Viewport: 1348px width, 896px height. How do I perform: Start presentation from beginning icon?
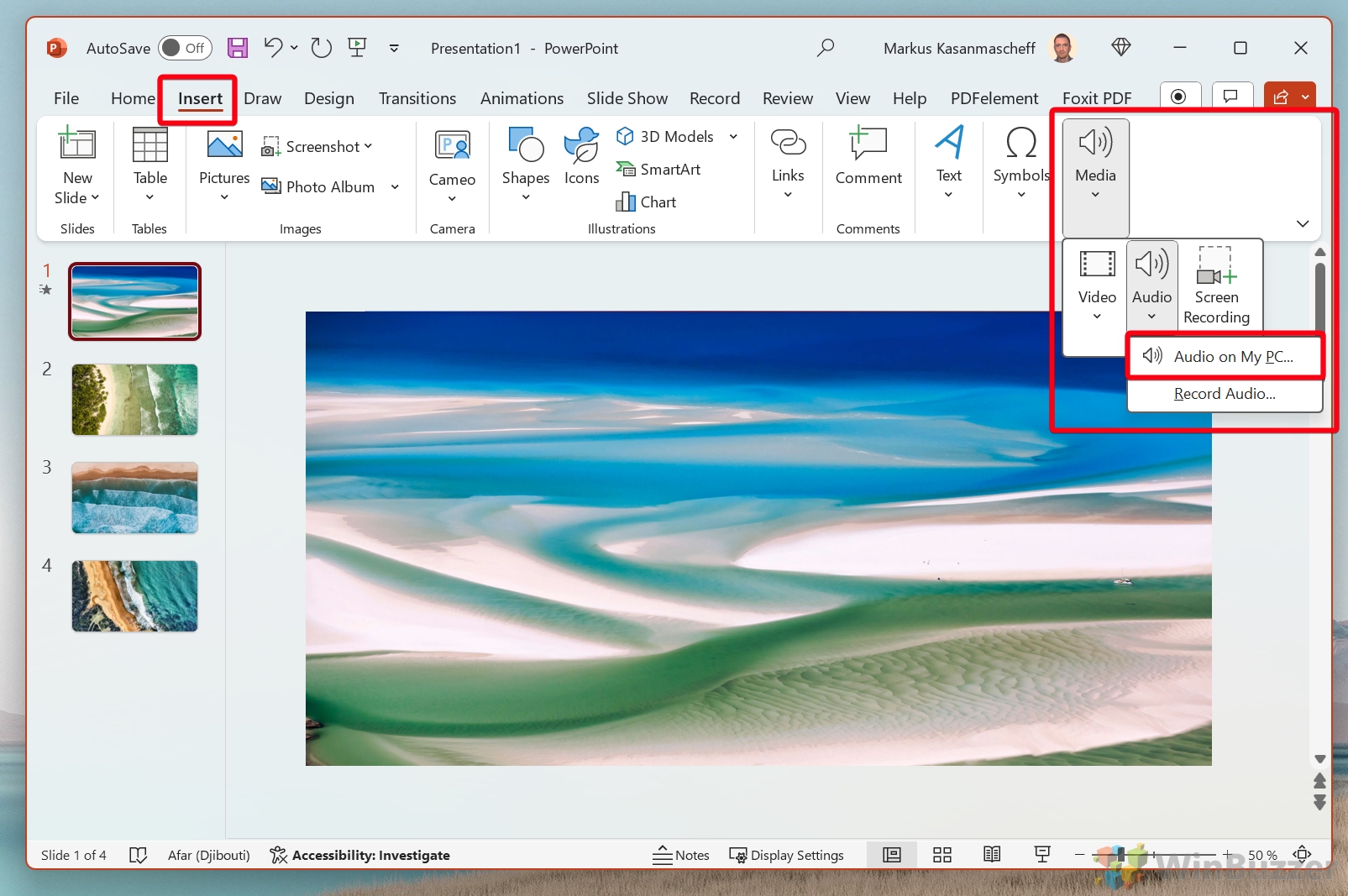point(357,48)
